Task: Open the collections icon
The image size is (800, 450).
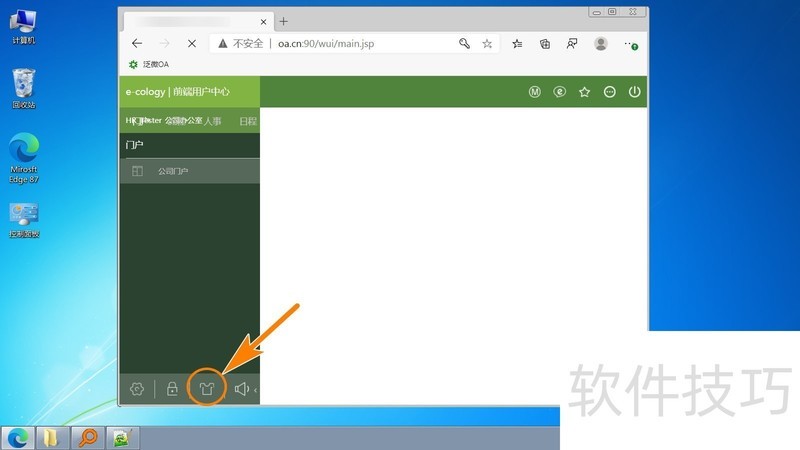Action: pyautogui.click(x=545, y=44)
